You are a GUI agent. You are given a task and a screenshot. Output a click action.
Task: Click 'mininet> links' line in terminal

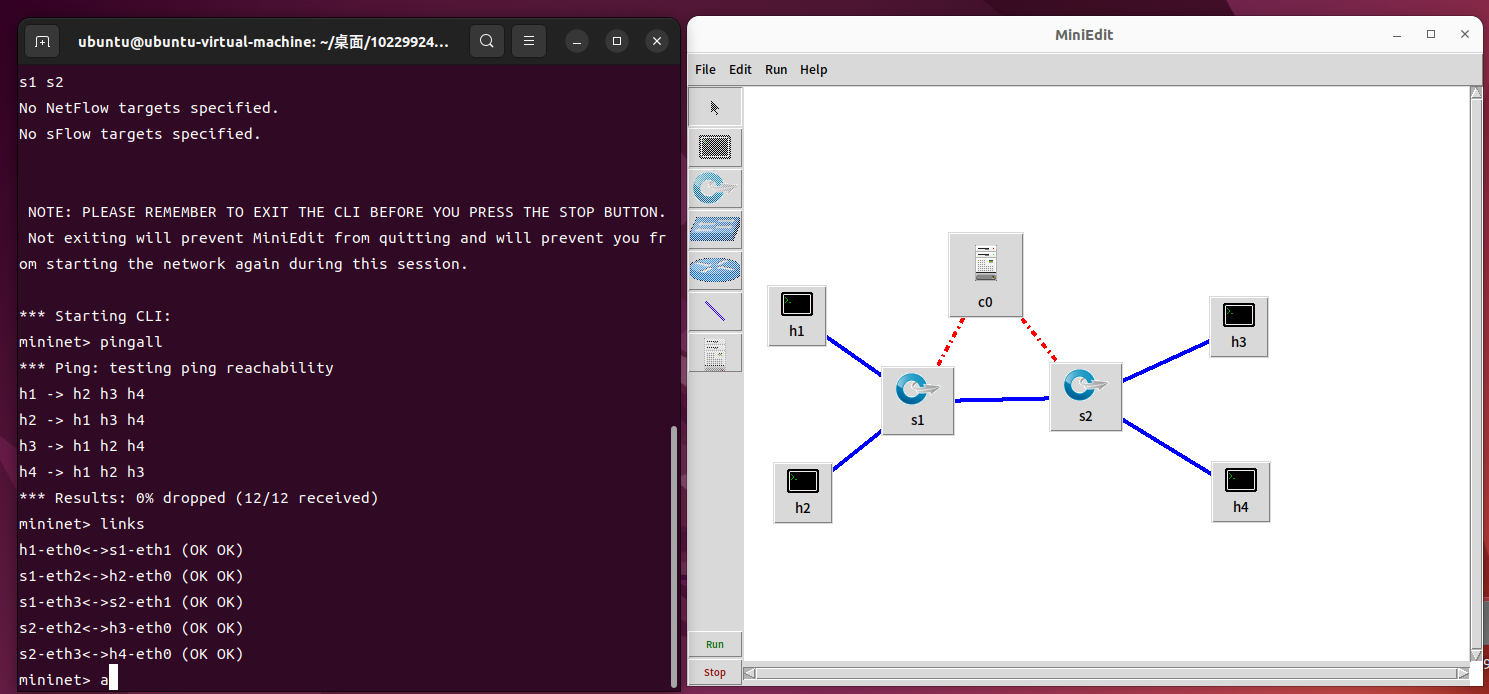(82, 524)
